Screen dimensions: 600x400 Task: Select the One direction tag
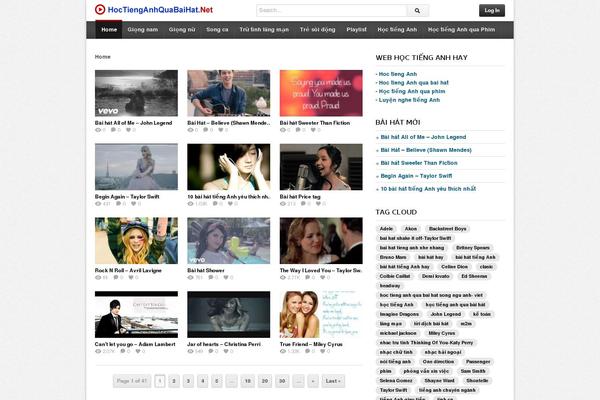(438, 362)
